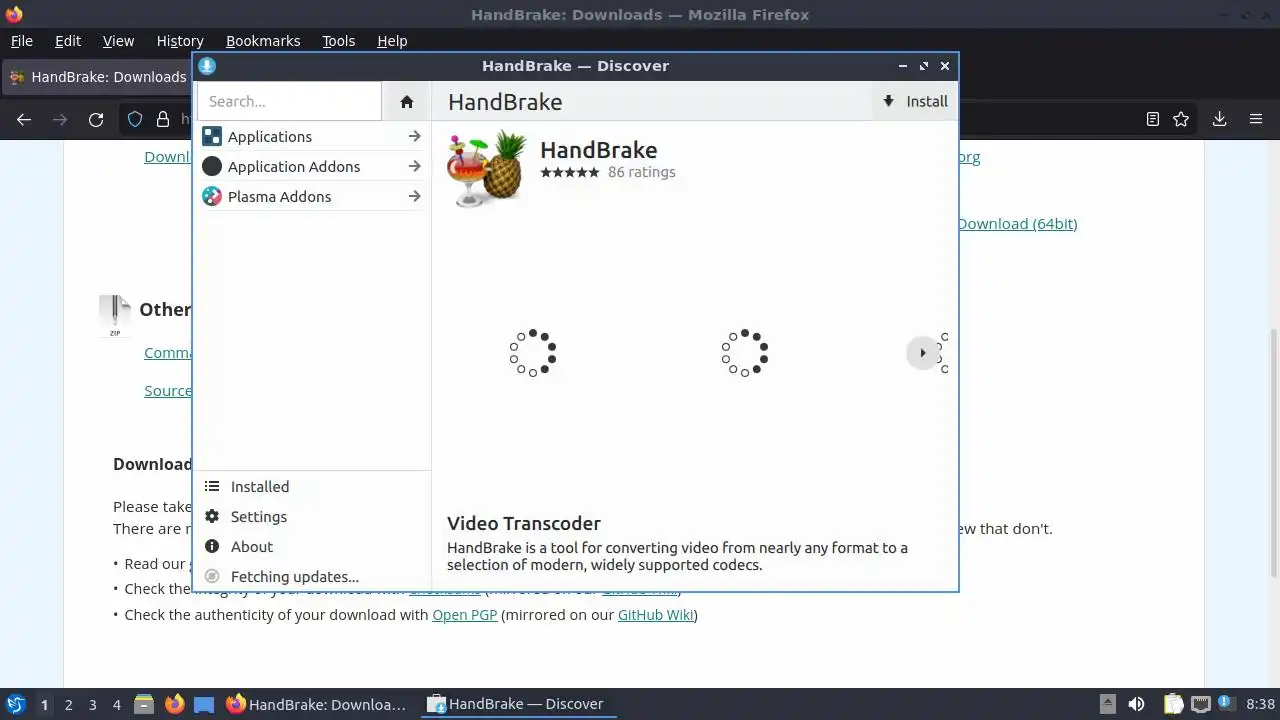Click the update notifier tray icon

1224,704
